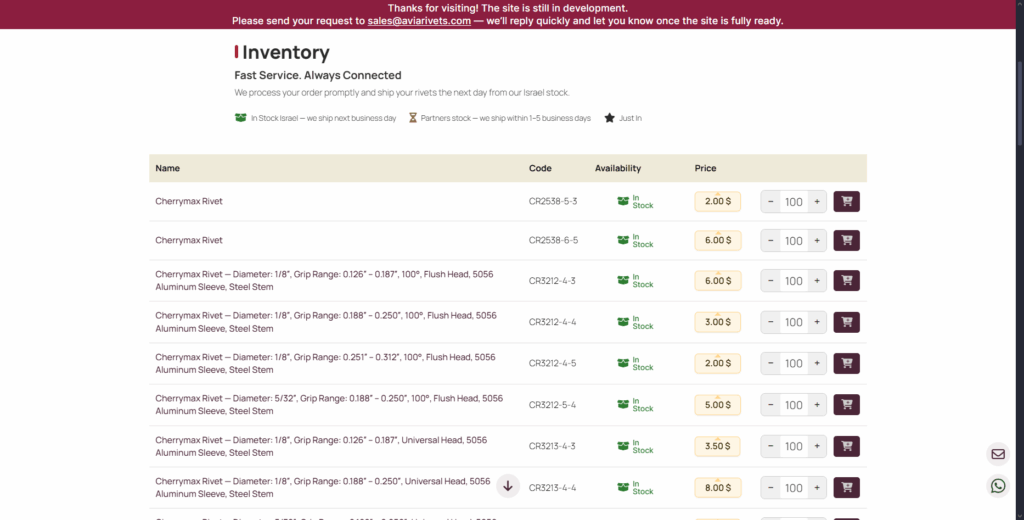
Task: Decrease quantity for CR3212-4-5
Action: coord(770,364)
